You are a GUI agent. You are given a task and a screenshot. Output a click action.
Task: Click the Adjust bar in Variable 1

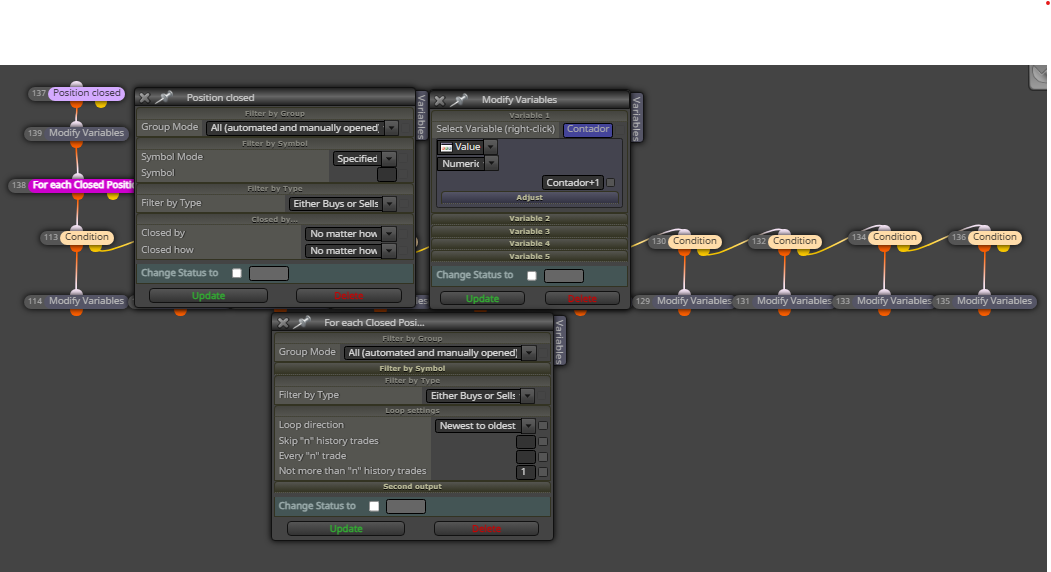tap(529, 197)
